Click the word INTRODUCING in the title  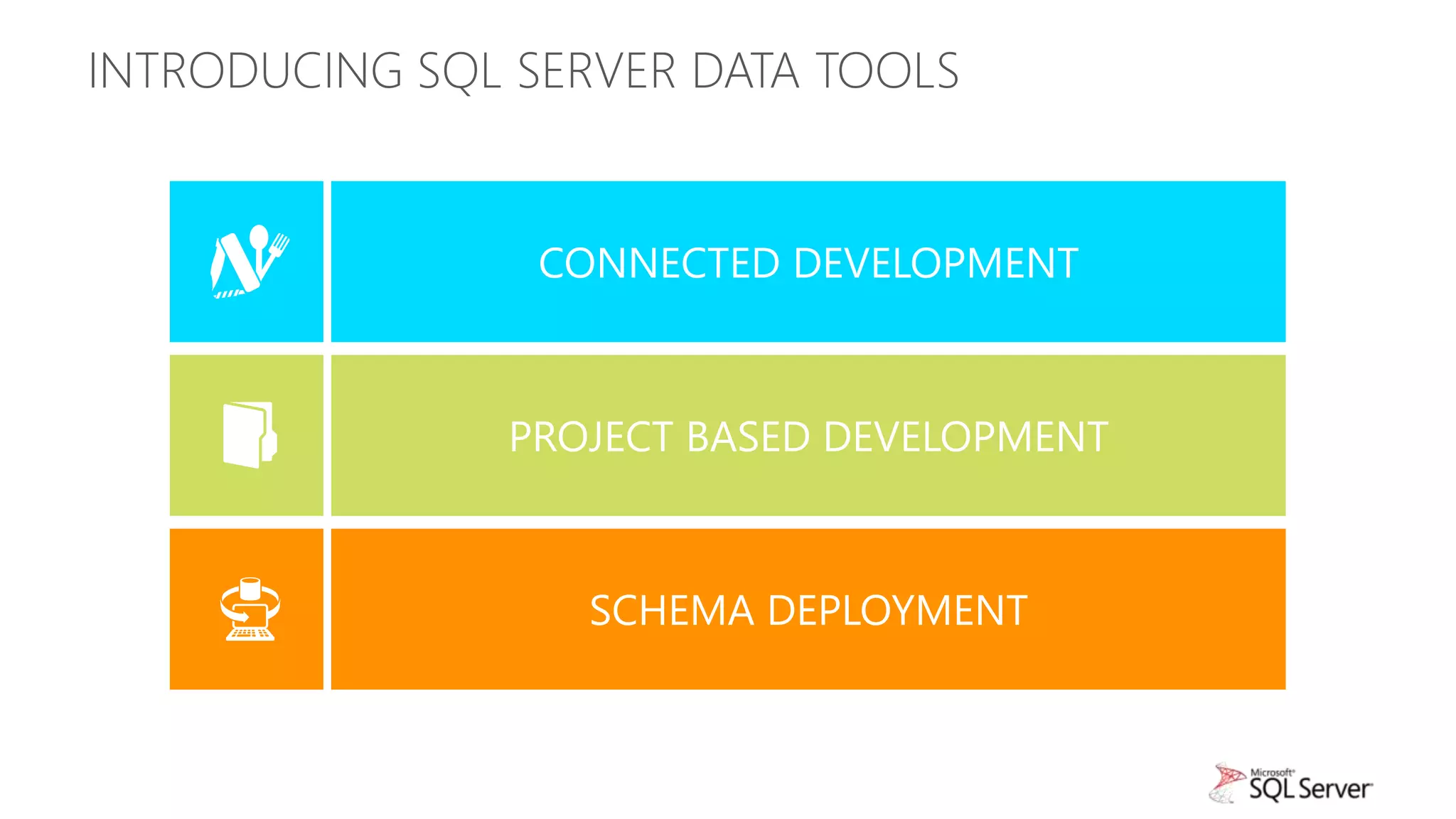click(245, 71)
